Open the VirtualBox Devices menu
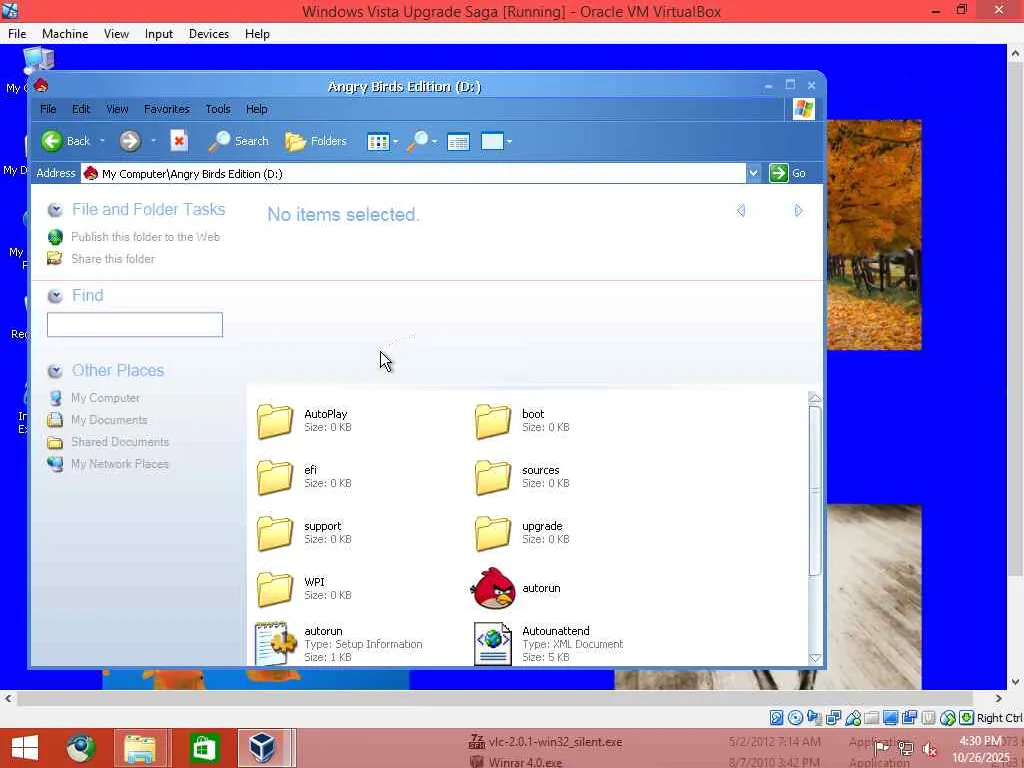This screenshot has height=768, width=1024. click(208, 34)
